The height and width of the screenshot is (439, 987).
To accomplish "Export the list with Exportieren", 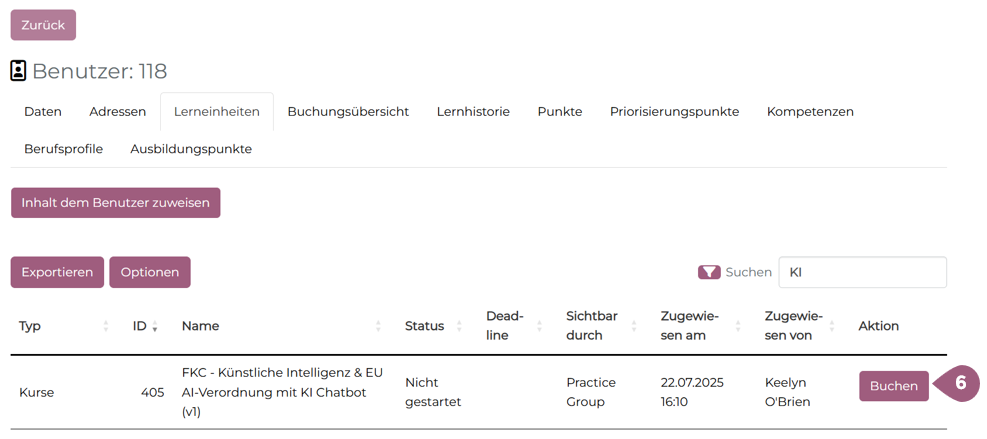I will (x=57, y=272).
